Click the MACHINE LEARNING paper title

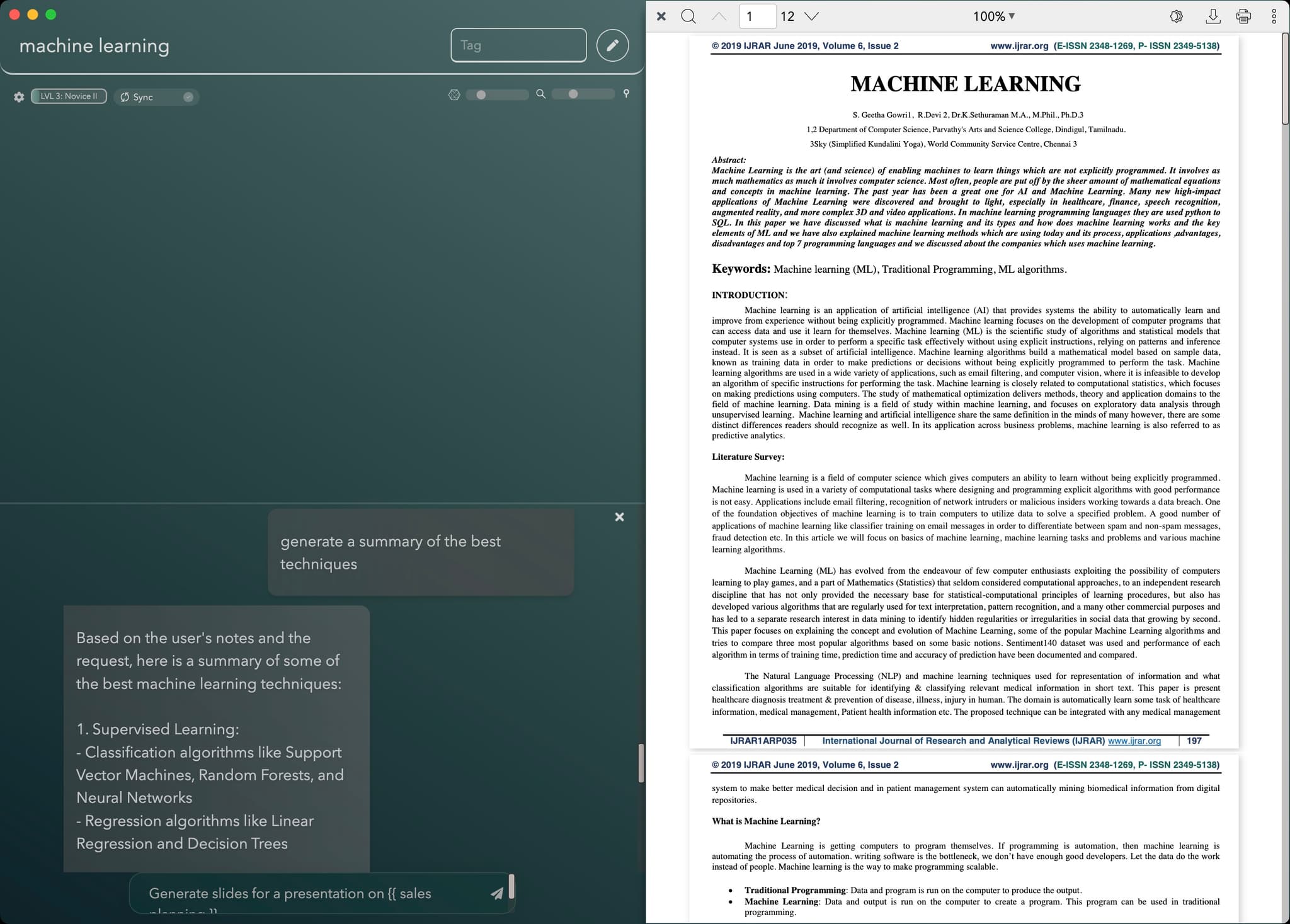(x=966, y=84)
